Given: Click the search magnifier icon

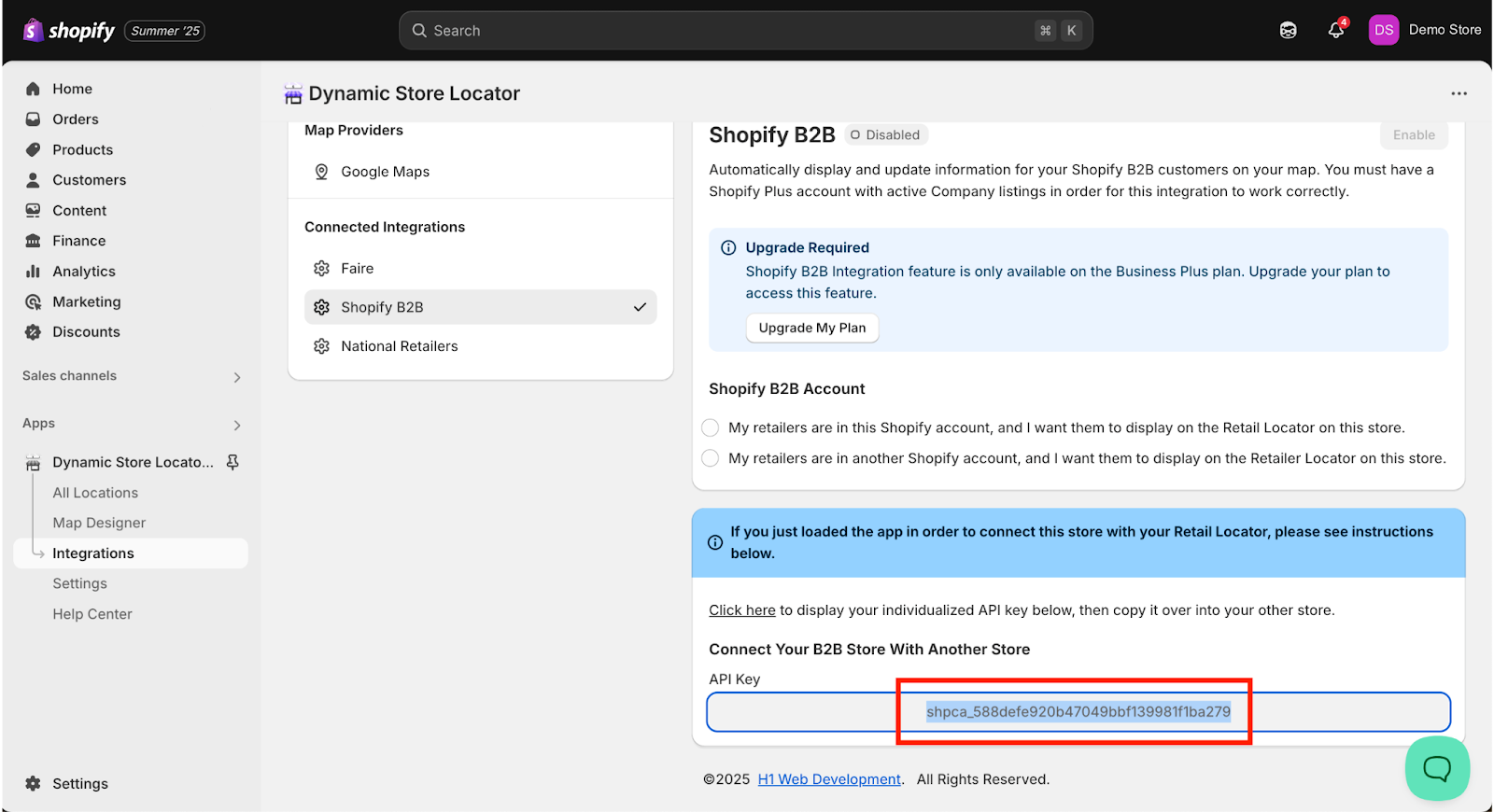Looking at the screenshot, I should (x=419, y=31).
